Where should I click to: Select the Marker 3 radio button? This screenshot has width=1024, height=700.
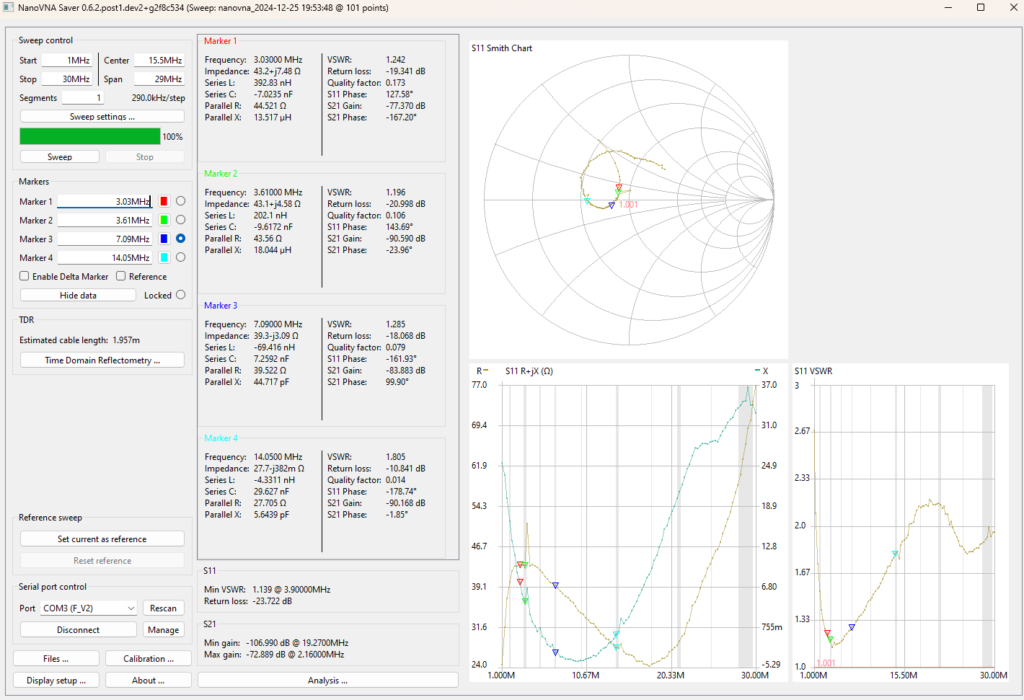[181, 239]
